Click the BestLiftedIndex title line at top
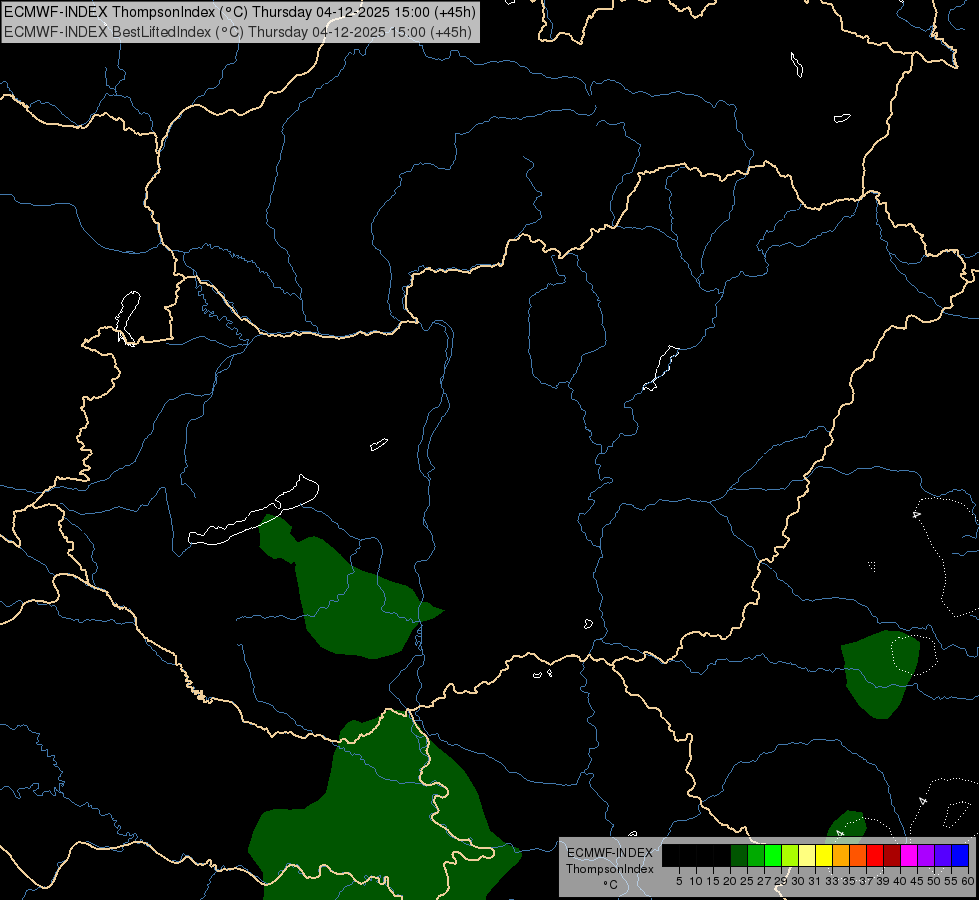The width and height of the screenshot is (979, 900). point(238,32)
